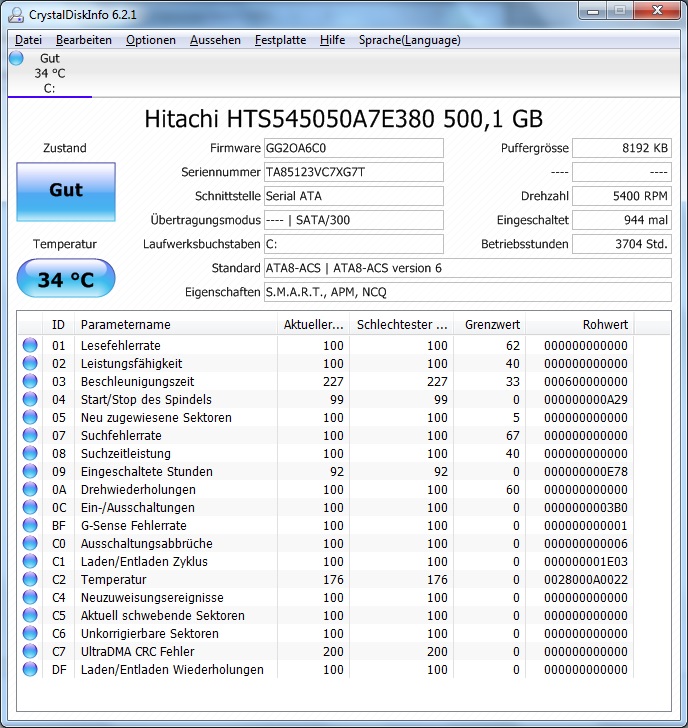Screen dimensions: 688x728
Task: Click the status orb for 07 Suchfehlerrate
Action: (30, 436)
